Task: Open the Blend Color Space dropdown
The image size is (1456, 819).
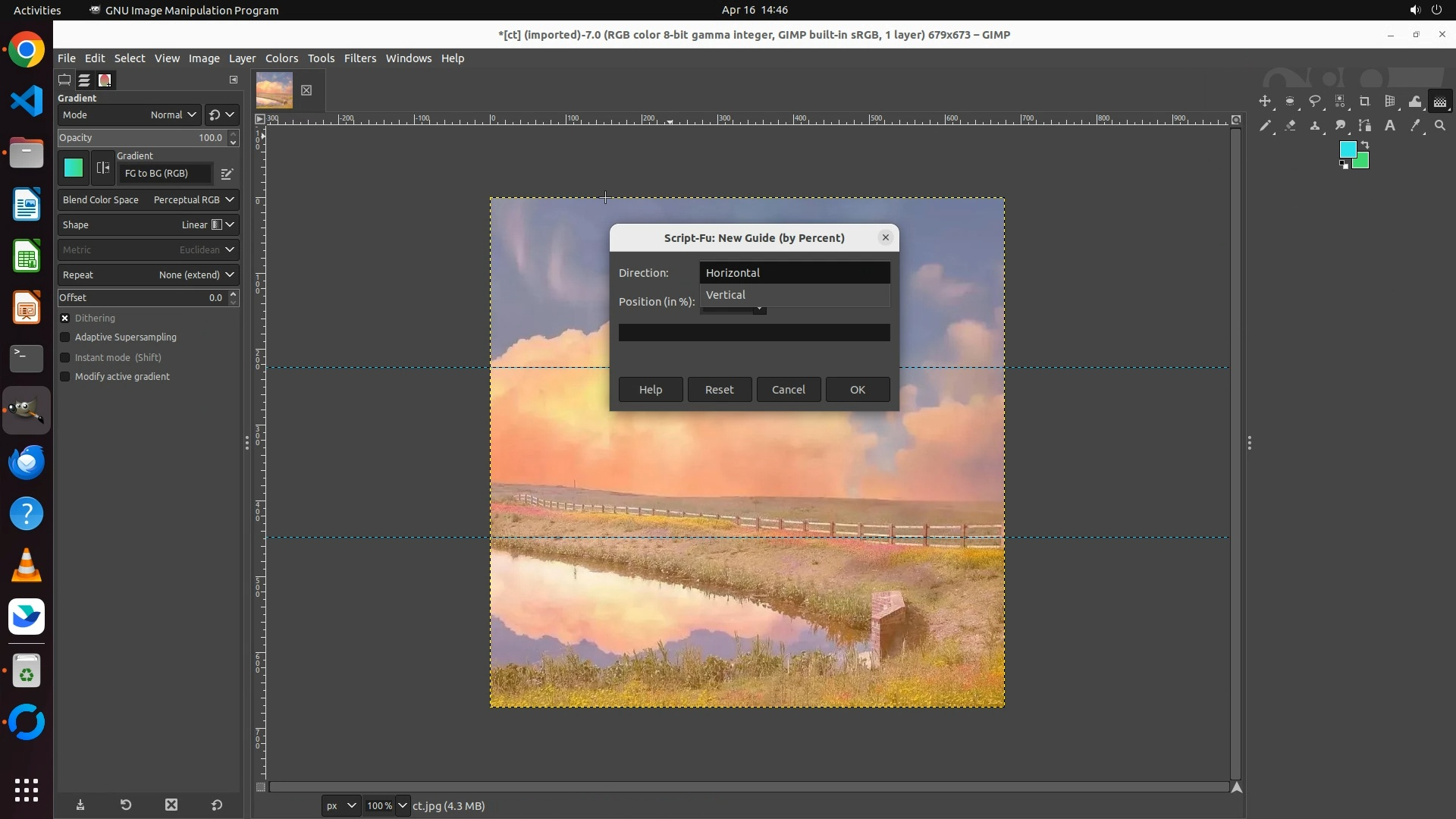Action: coord(148,200)
